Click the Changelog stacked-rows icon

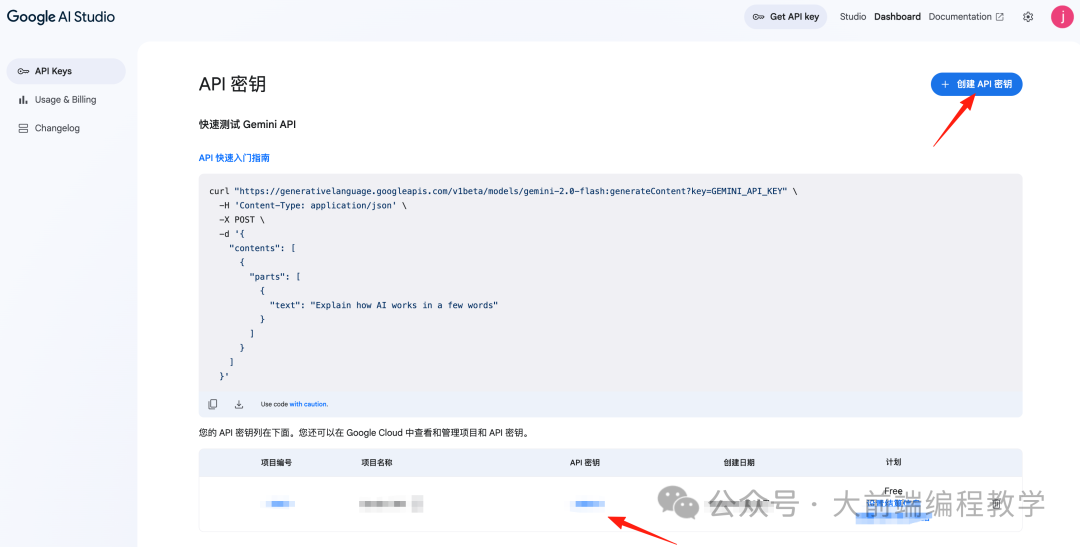[23, 128]
